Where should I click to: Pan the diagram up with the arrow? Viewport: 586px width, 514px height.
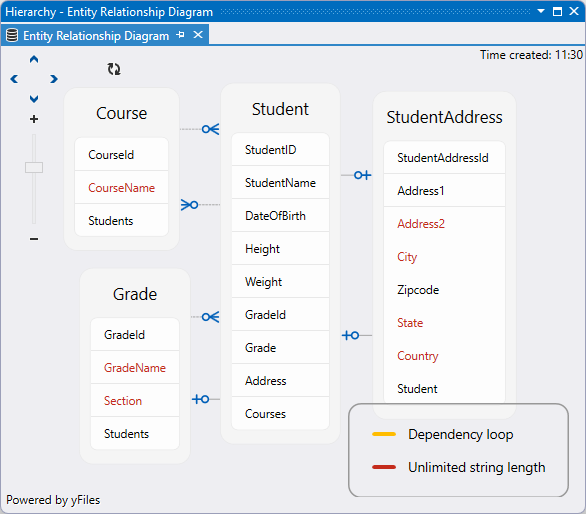pyautogui.click(x=34, y=59)
